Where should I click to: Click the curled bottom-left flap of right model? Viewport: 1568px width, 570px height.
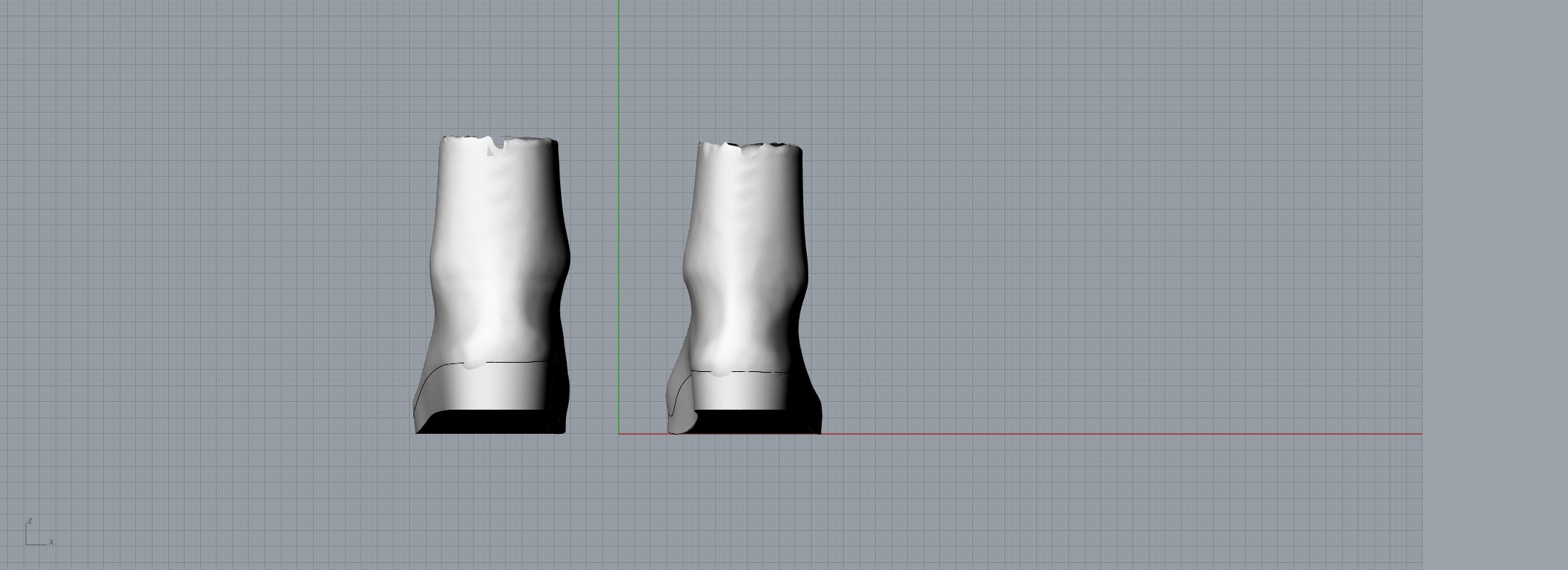click(x=681, y=420)
